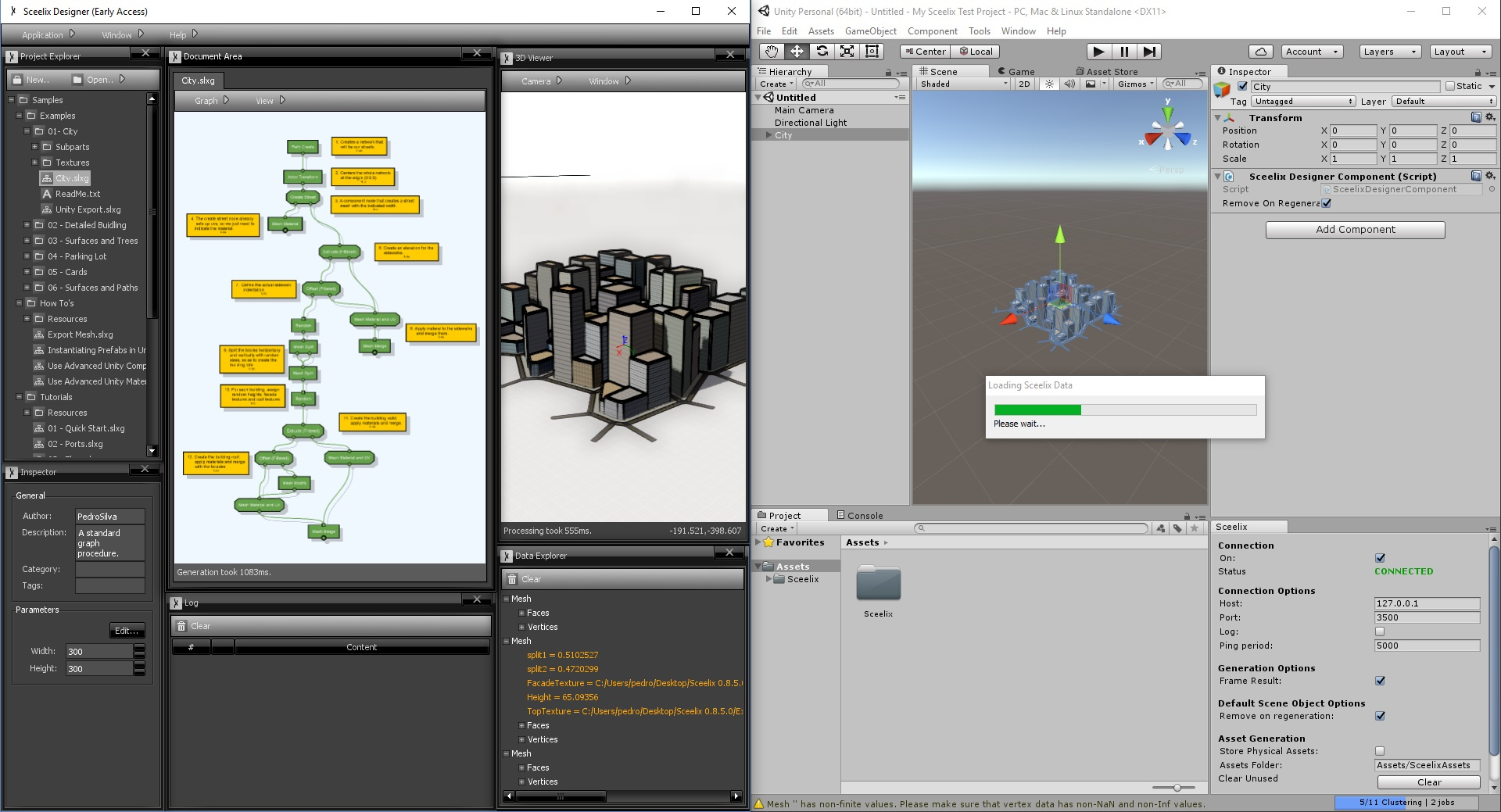Toggle scene lighting sun icon
The width and height of the screenshot is (1501, 812).
pos(1050,84)
